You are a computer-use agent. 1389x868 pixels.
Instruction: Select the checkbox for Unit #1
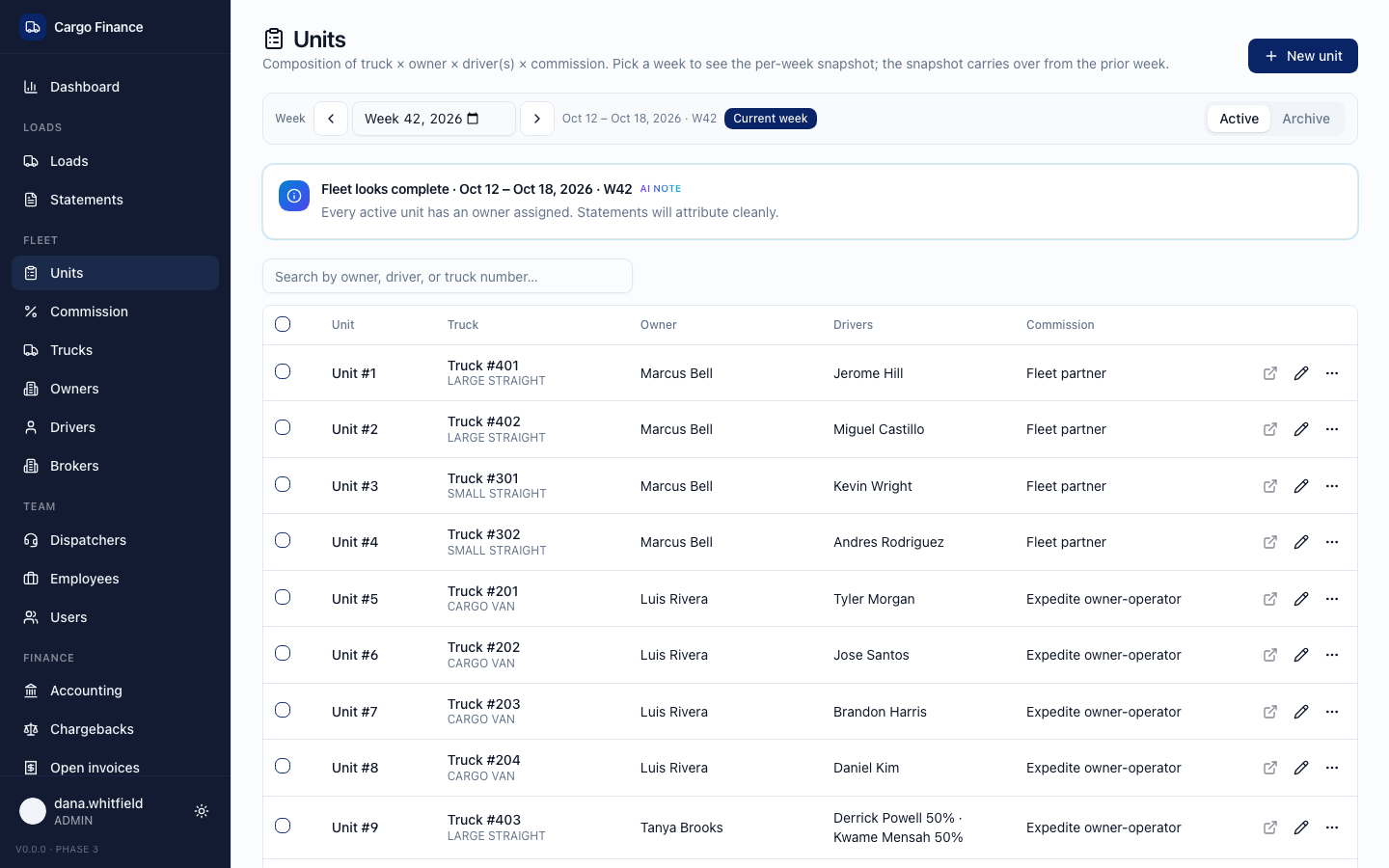pos(283,371)
